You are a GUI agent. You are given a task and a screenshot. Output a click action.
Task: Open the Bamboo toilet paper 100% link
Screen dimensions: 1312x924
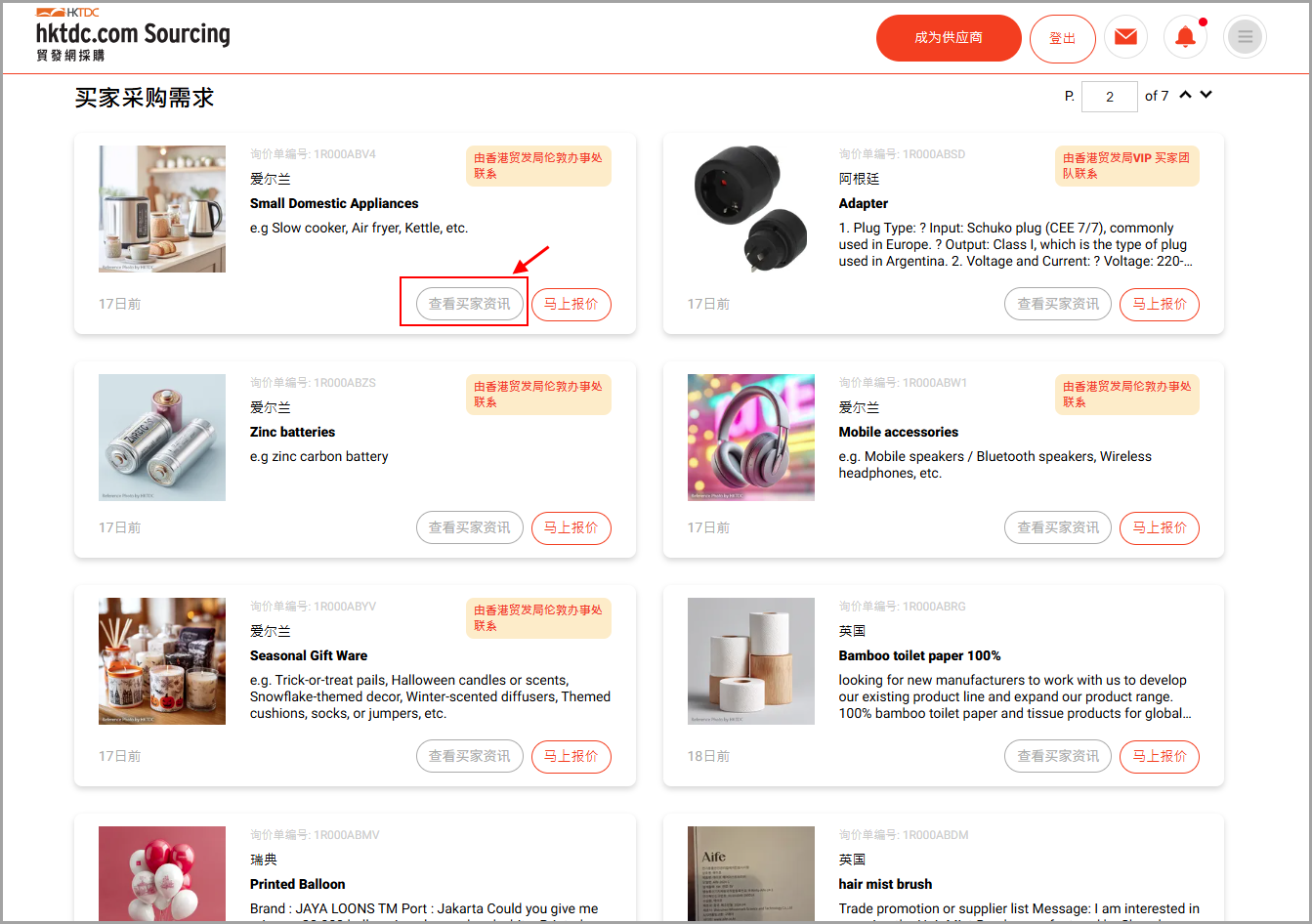pyautogui.click(x=919, y=655)
